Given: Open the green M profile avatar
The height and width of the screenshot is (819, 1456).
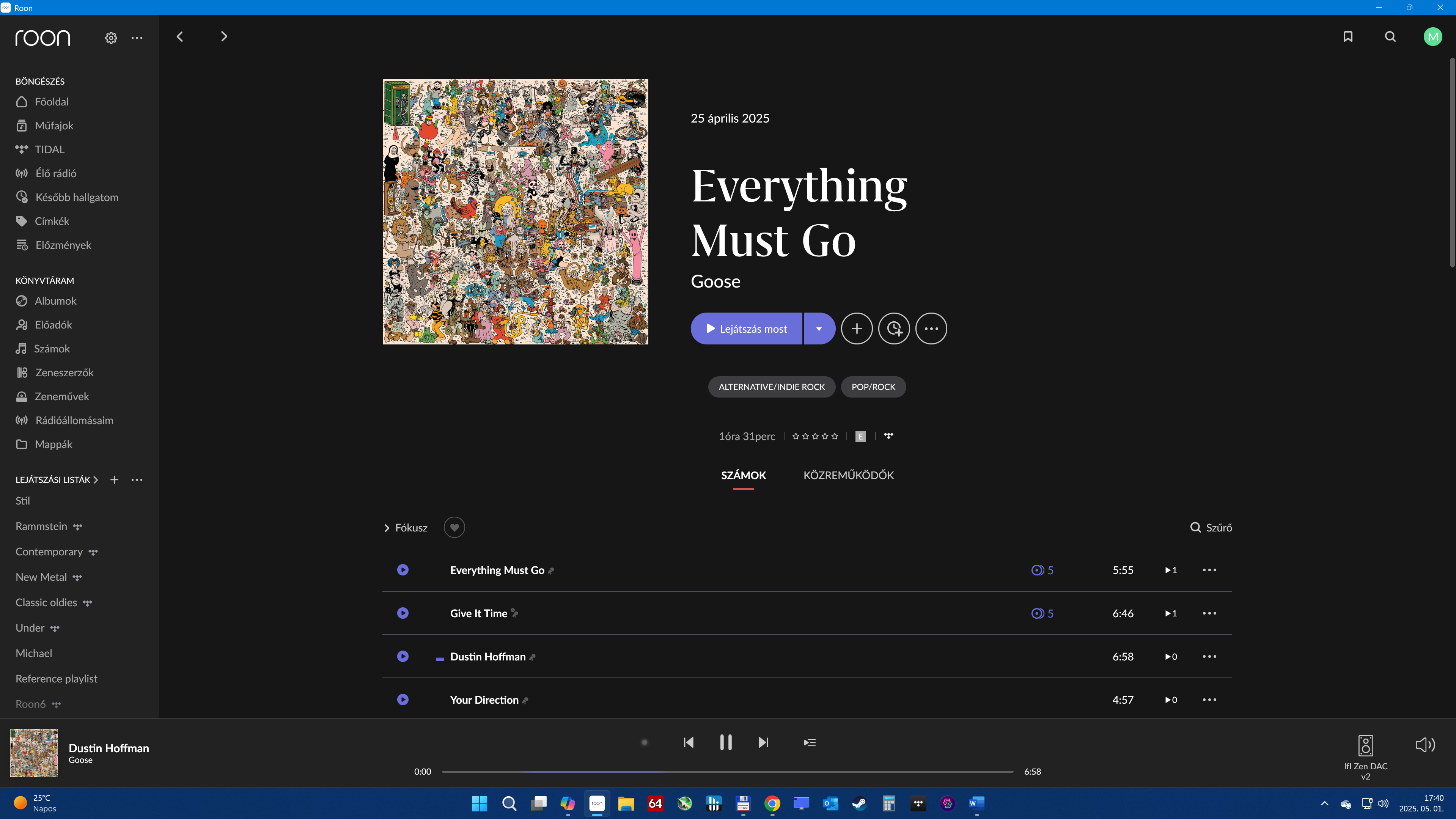Looking at the screenshot, I should point(1433,37).
